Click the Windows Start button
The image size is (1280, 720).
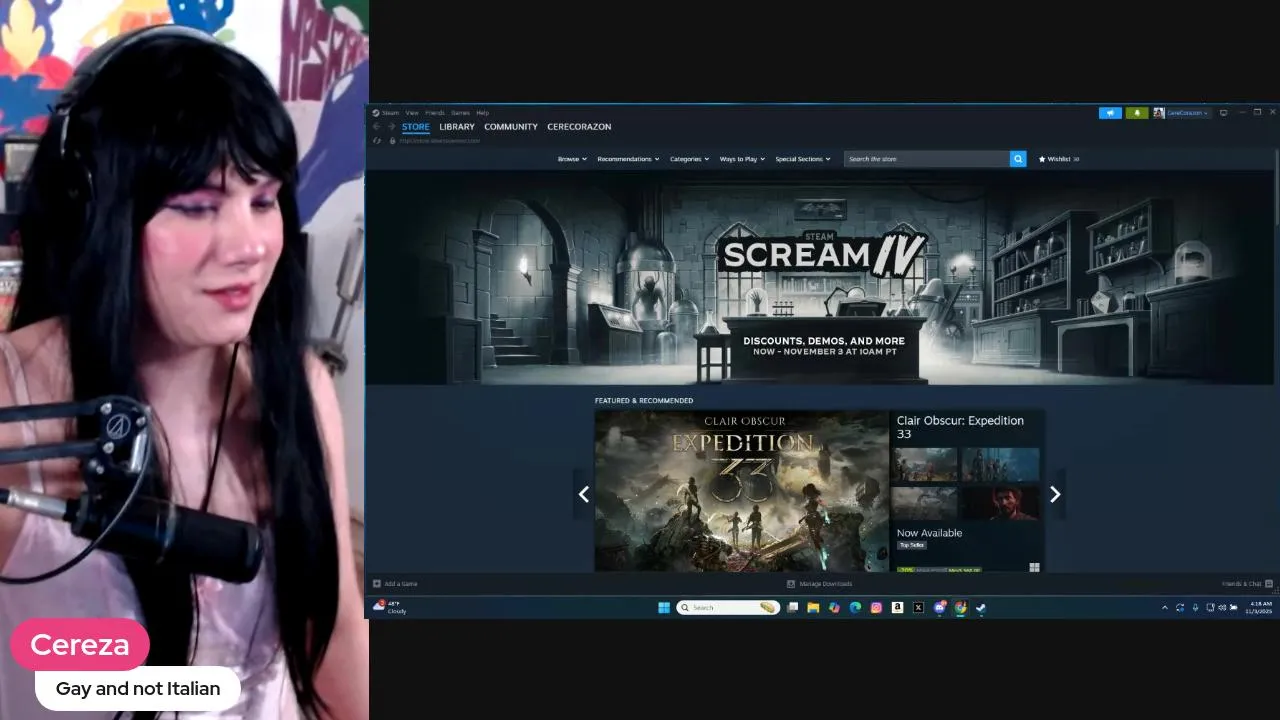click(x=664, y=607)
